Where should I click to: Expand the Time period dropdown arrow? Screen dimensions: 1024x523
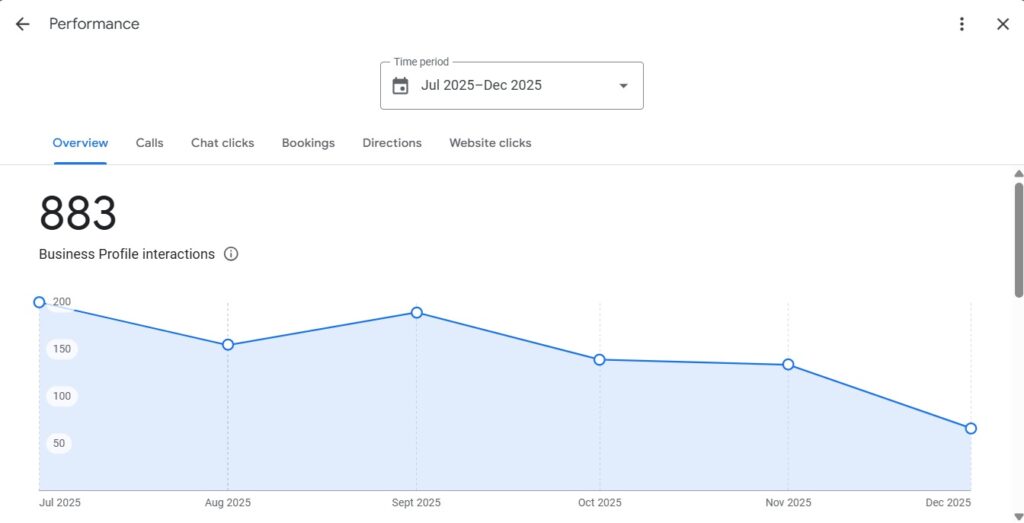[623, 86]
